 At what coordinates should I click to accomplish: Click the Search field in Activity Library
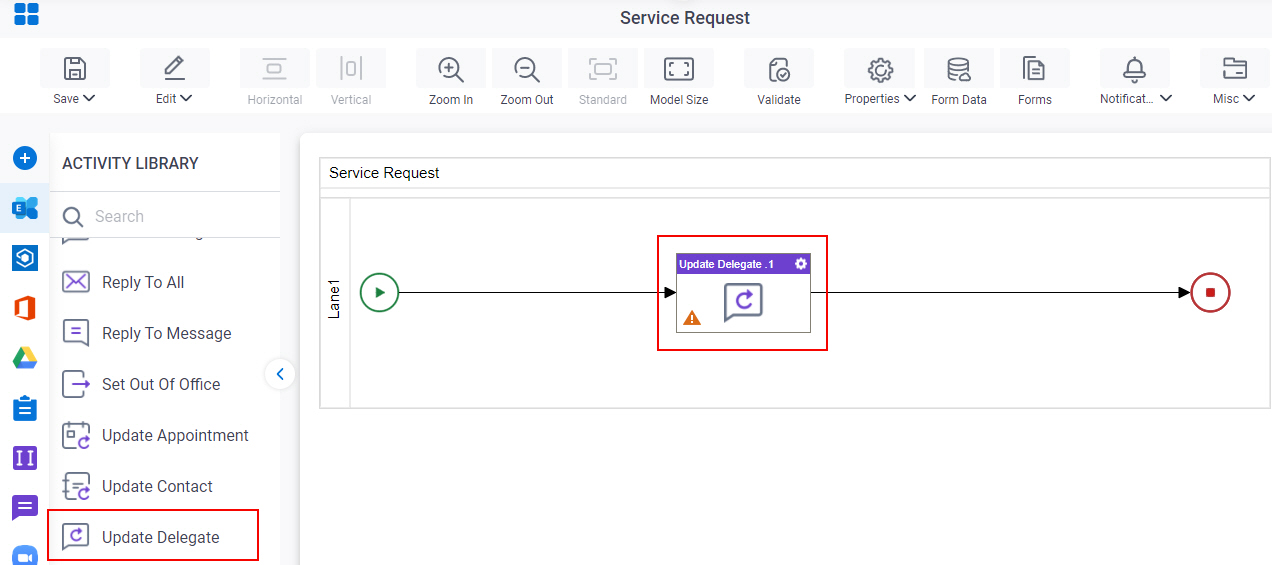click(x=170, y=216)
